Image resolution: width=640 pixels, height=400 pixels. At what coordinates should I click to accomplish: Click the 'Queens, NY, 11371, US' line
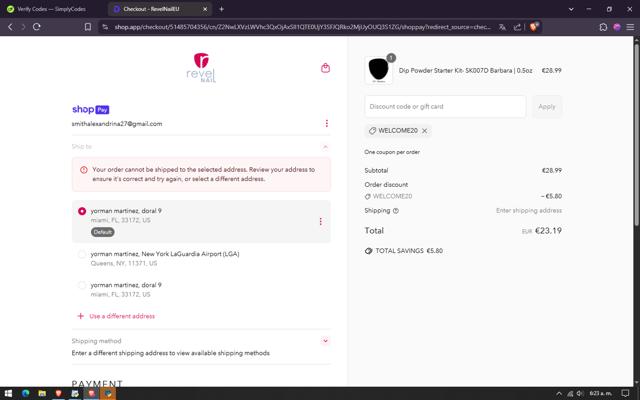(124, 263)
